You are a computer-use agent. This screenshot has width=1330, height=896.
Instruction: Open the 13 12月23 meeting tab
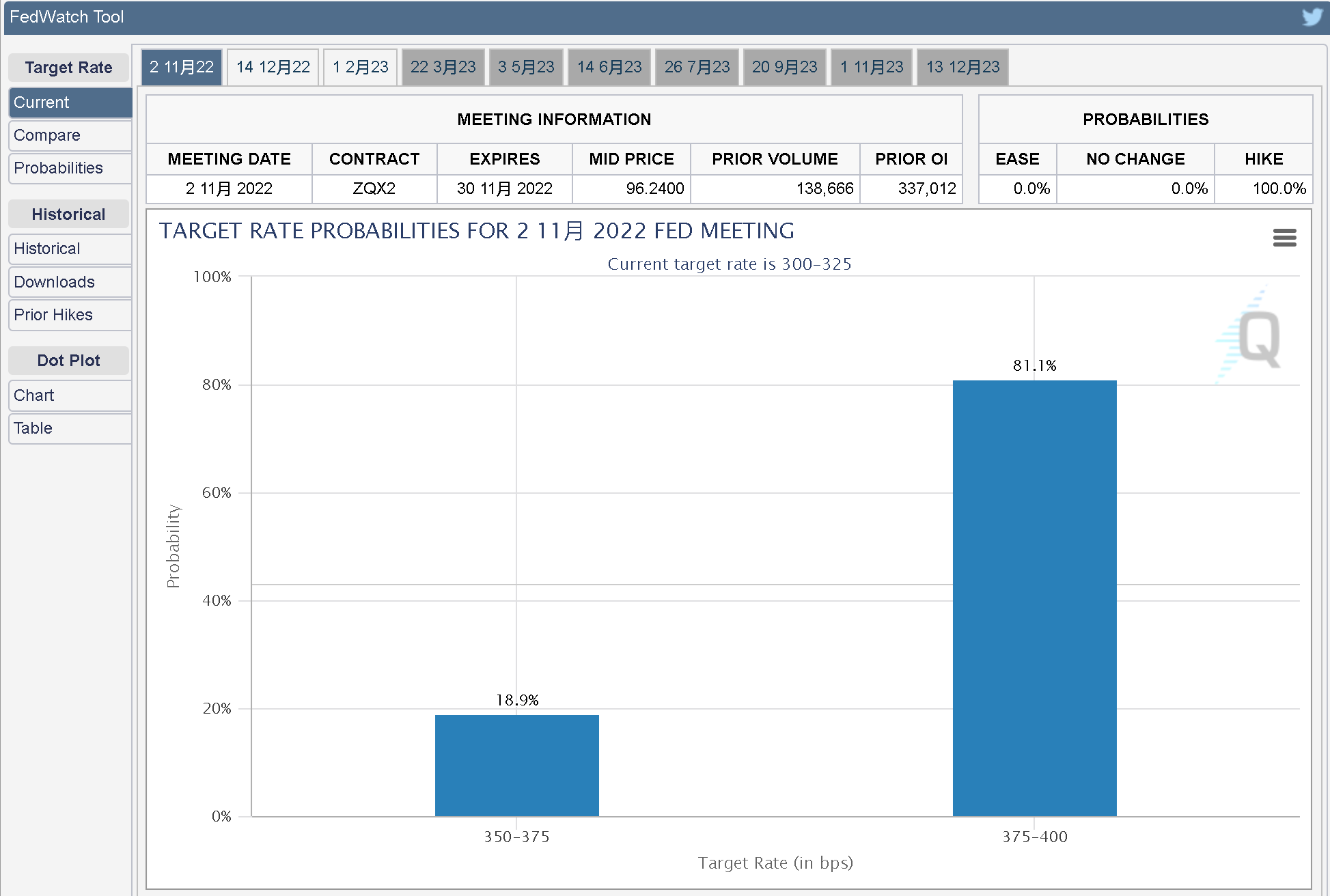point(962,67)
